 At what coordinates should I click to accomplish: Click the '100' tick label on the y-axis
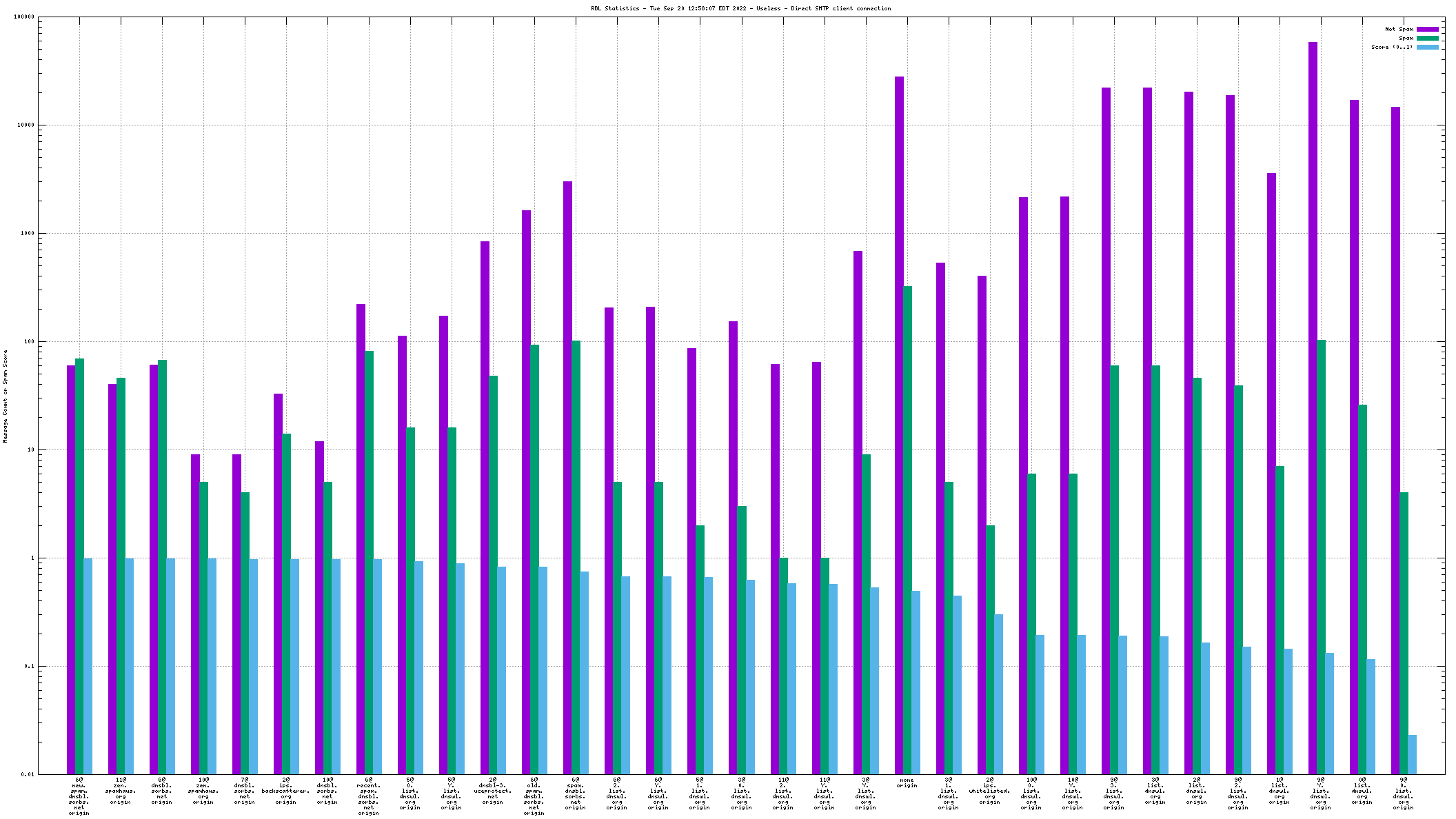tap(28, 341)
